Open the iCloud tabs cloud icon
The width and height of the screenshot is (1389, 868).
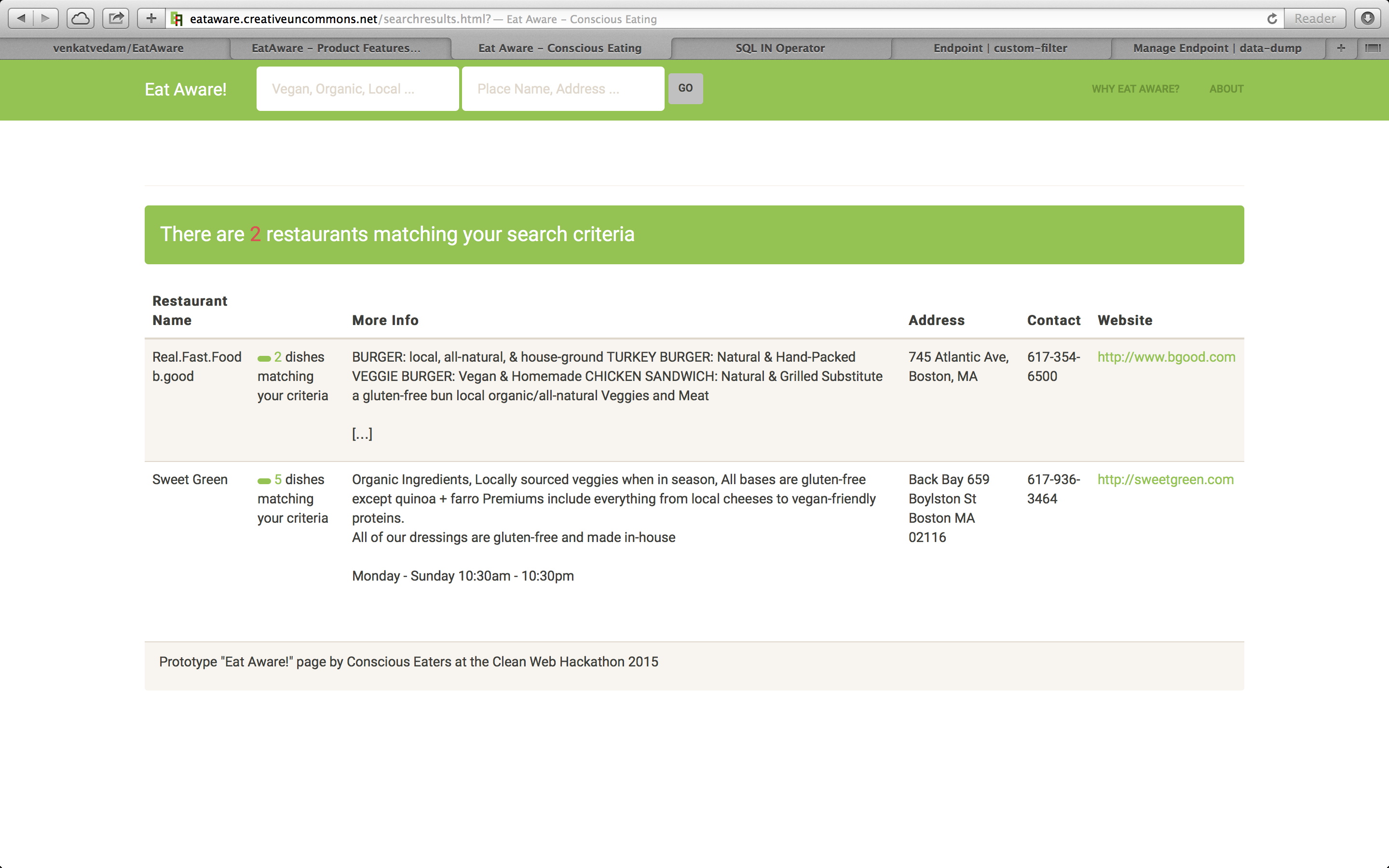[x=81, y=18]
